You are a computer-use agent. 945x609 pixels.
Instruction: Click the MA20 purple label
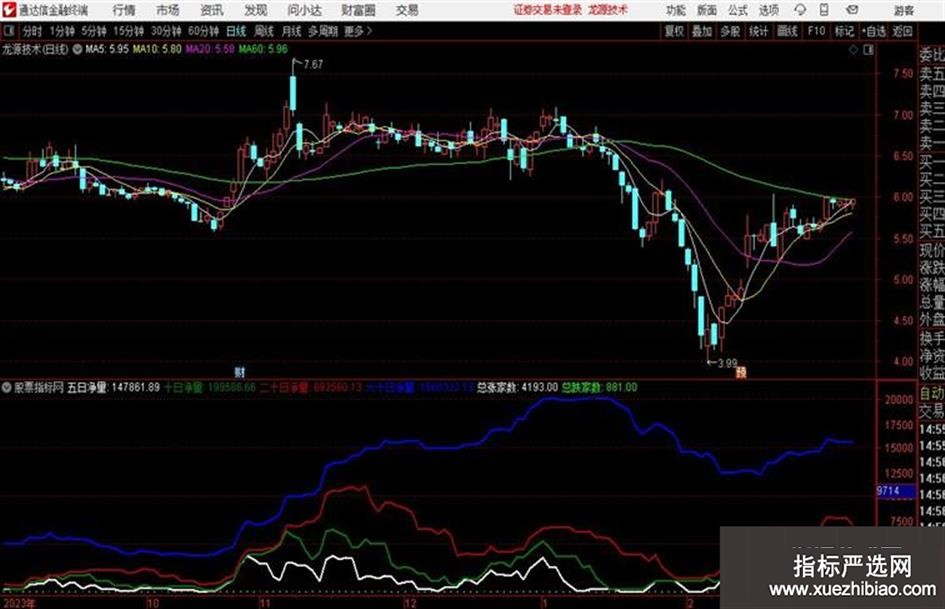(x=210, y=49)
